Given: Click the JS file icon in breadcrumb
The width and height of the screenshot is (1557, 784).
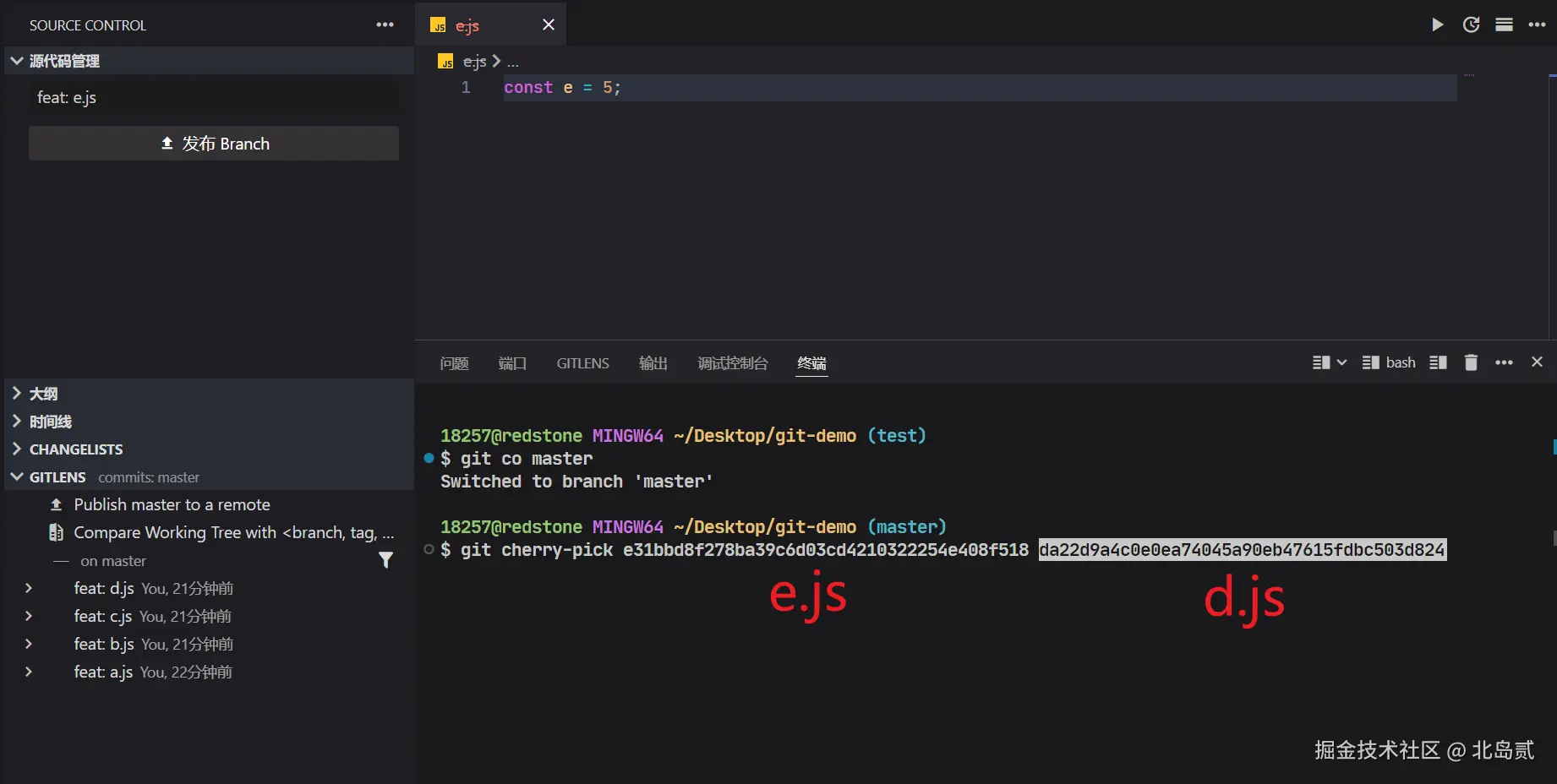Looking at the screenshot, I should coord(445,62).
